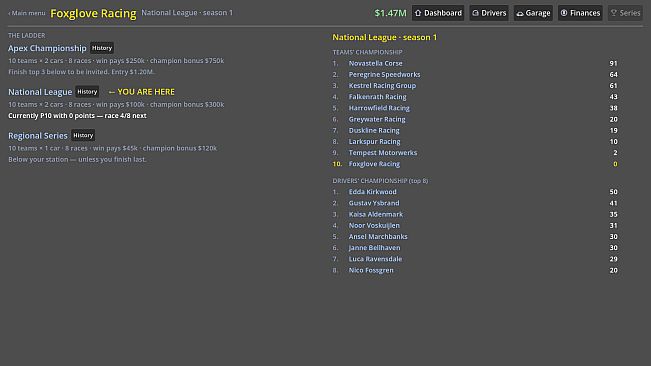Click the Dashboard home icon
This screenshot has width=651, height=366.
click(418, 13)
